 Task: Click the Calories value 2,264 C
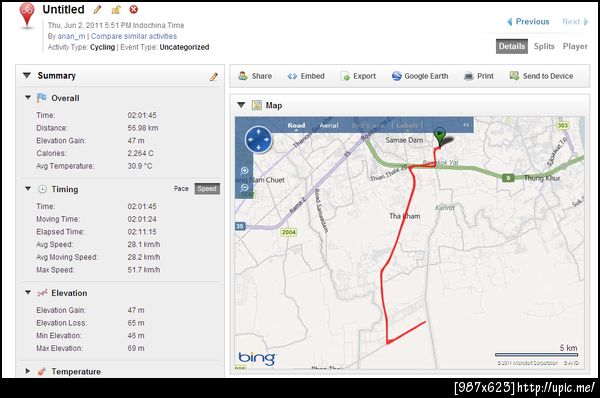click(140, 153)
